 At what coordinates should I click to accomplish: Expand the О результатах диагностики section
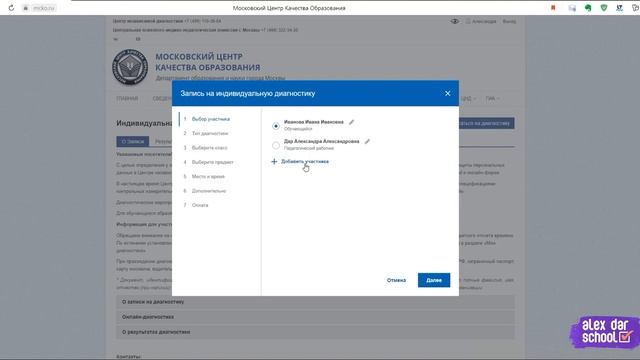tap(315, 332)
